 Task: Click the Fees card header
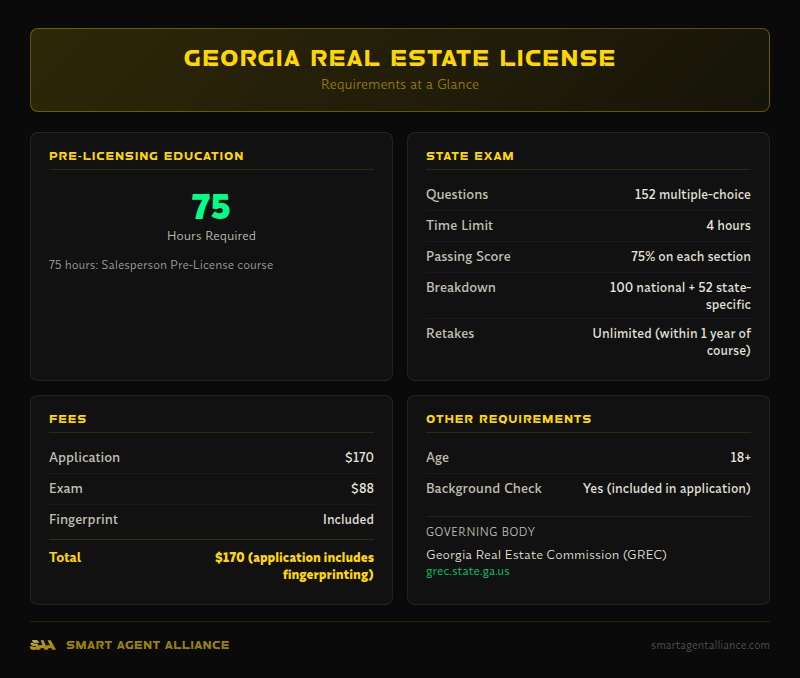pyautogui.click(x=66, y=419)
